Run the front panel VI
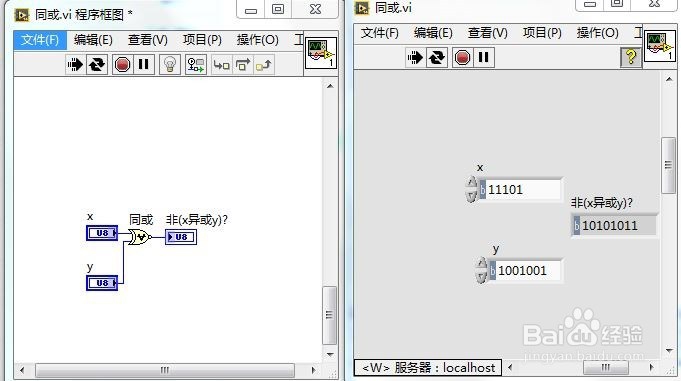This screenshot has height=381, width=681. tap(416, 57)
